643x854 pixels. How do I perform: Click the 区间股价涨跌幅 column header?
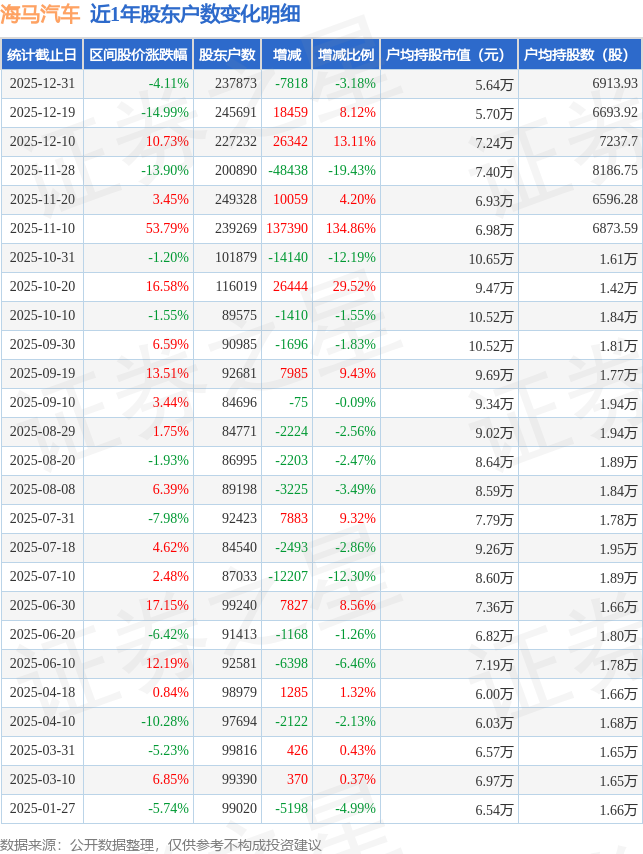pyautogui.click(x=135, y=55)
